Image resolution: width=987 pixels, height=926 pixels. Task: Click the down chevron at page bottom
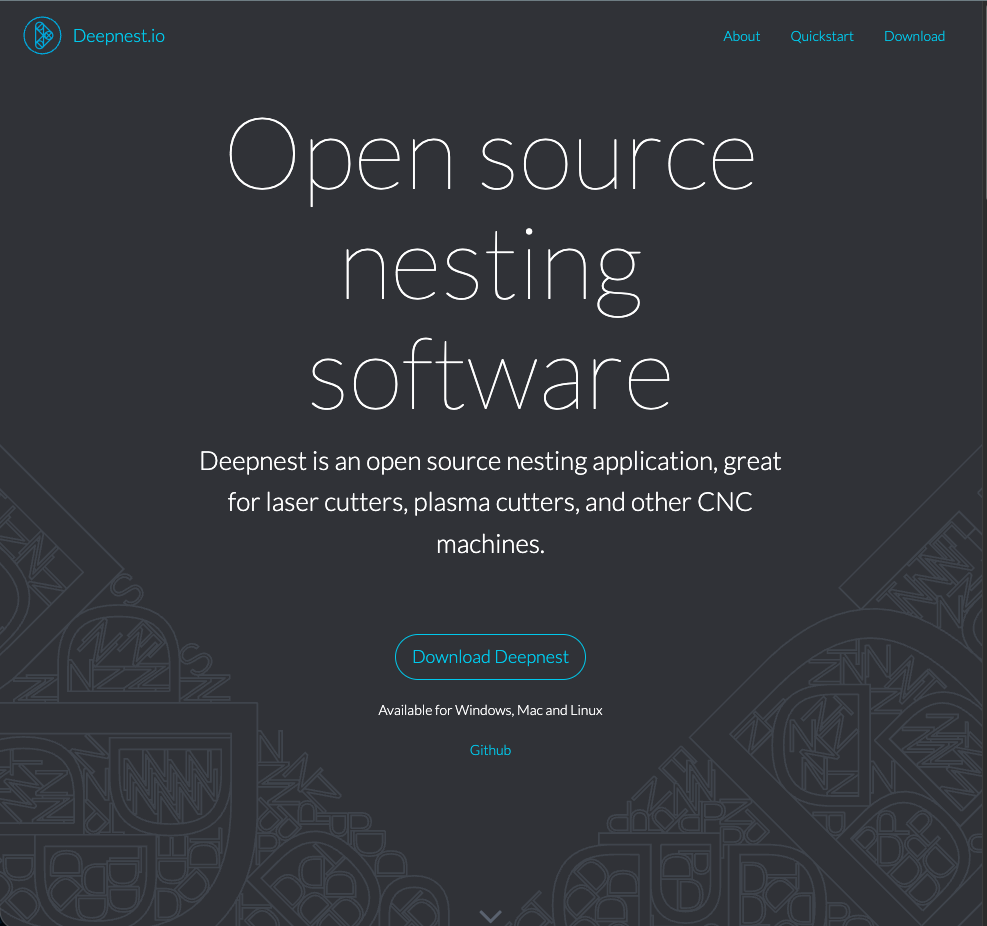pos(490,916)
